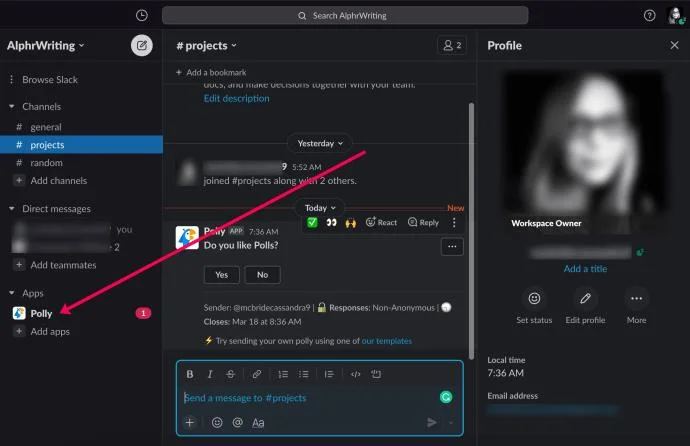Open more message actions vertical dots
Viewport: 690px width, 446px height.
454,223
